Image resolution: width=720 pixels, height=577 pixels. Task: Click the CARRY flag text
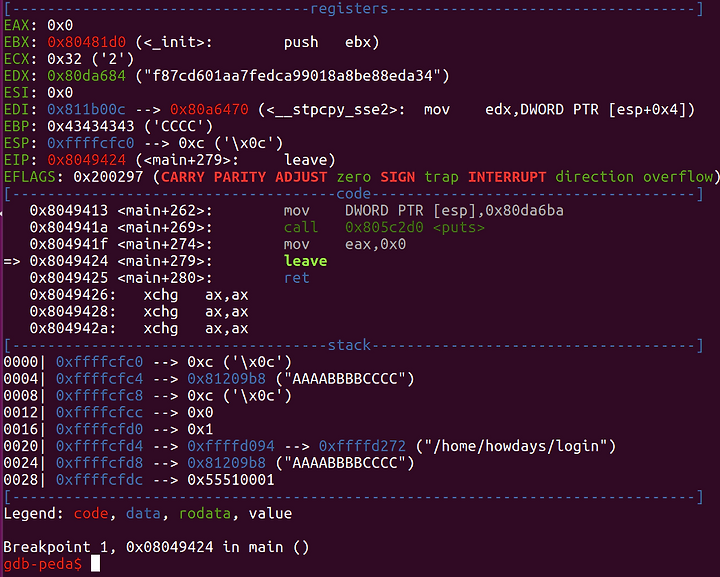(183, 177)
